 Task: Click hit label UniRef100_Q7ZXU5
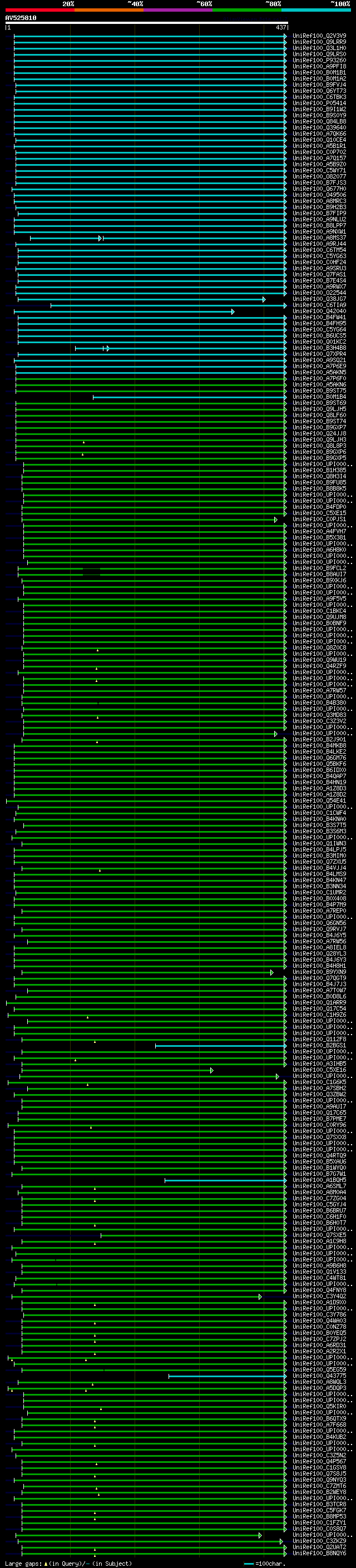(319, 862)
